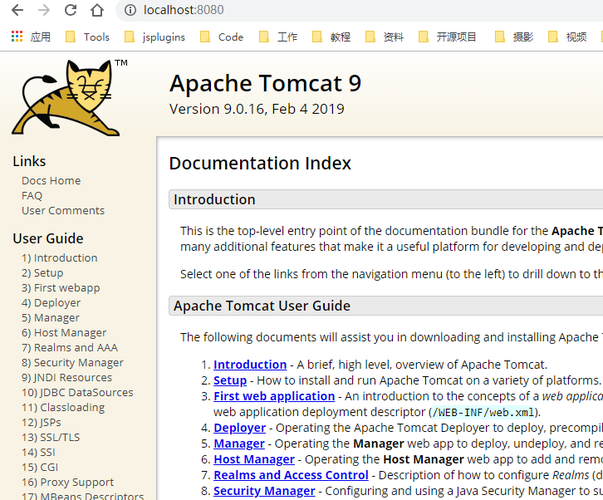Open sidebar item 17) MBeans Descriptors

pos(83,496)
